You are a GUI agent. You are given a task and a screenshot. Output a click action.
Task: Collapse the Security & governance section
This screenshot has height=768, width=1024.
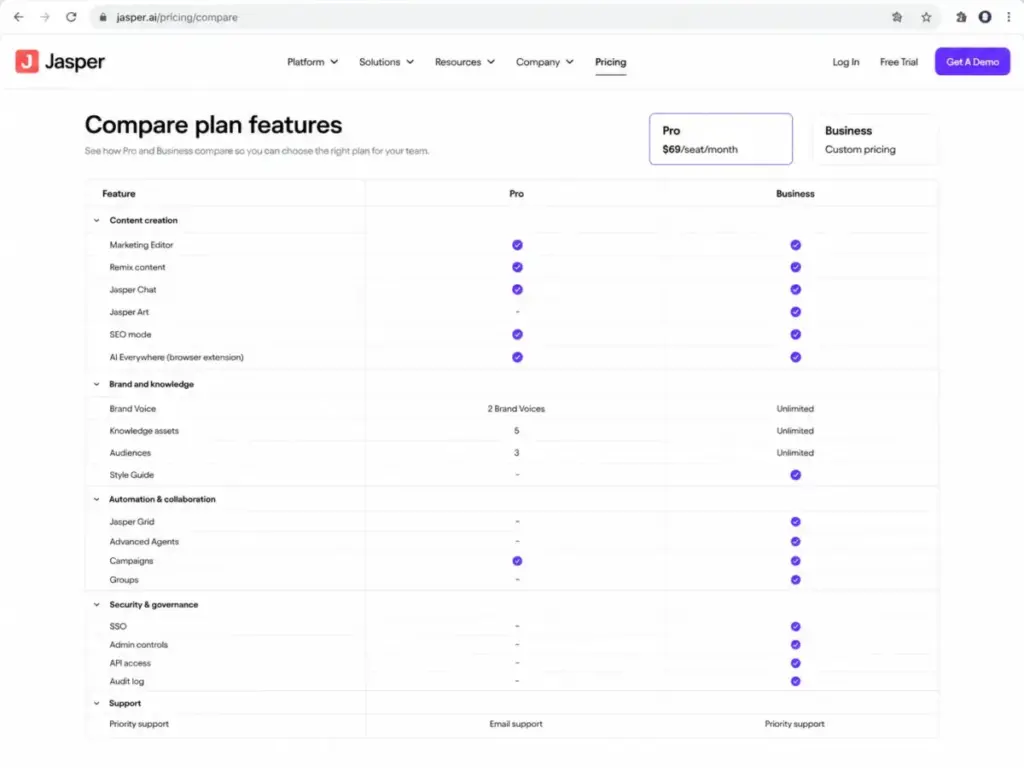tap(97, 605)
